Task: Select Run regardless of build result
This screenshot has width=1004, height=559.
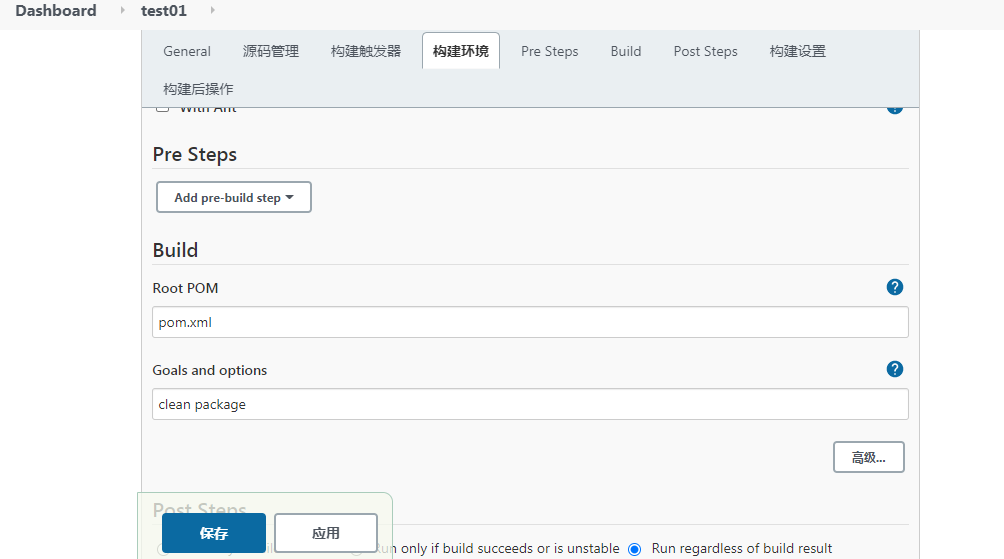Action: pos(635,549)
